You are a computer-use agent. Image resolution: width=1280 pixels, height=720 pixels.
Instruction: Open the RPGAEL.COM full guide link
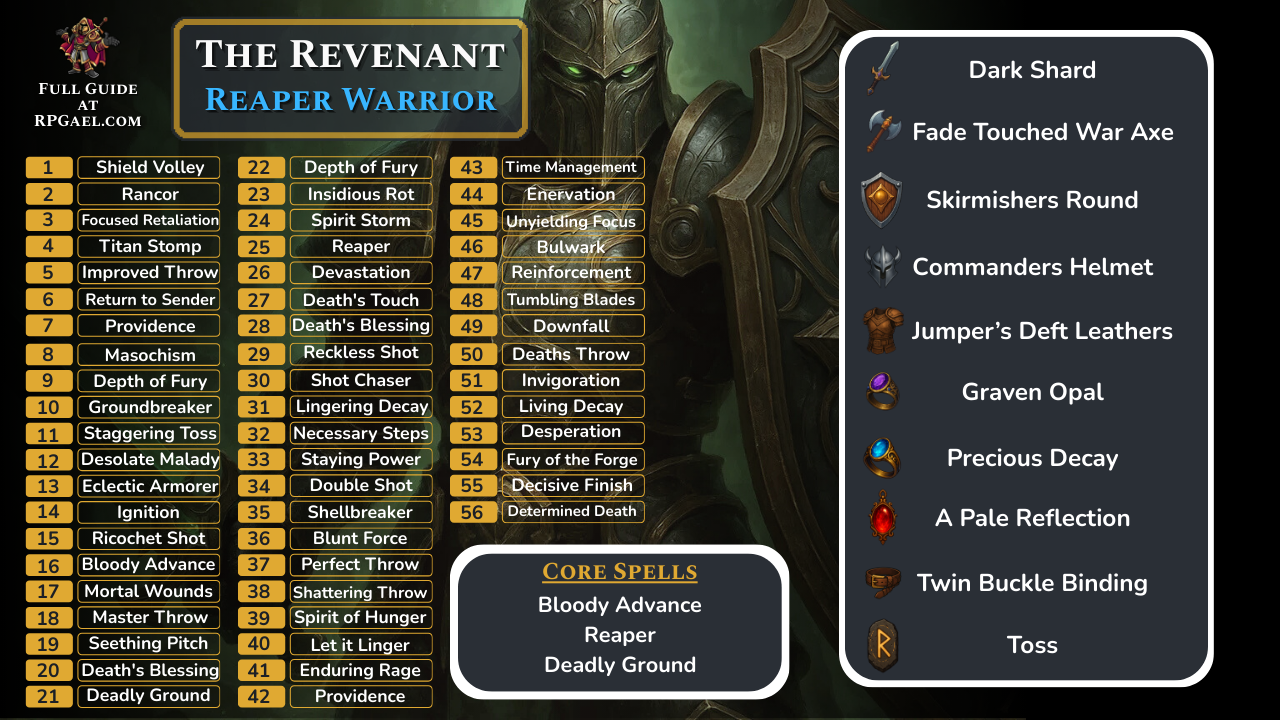point(88,121)
